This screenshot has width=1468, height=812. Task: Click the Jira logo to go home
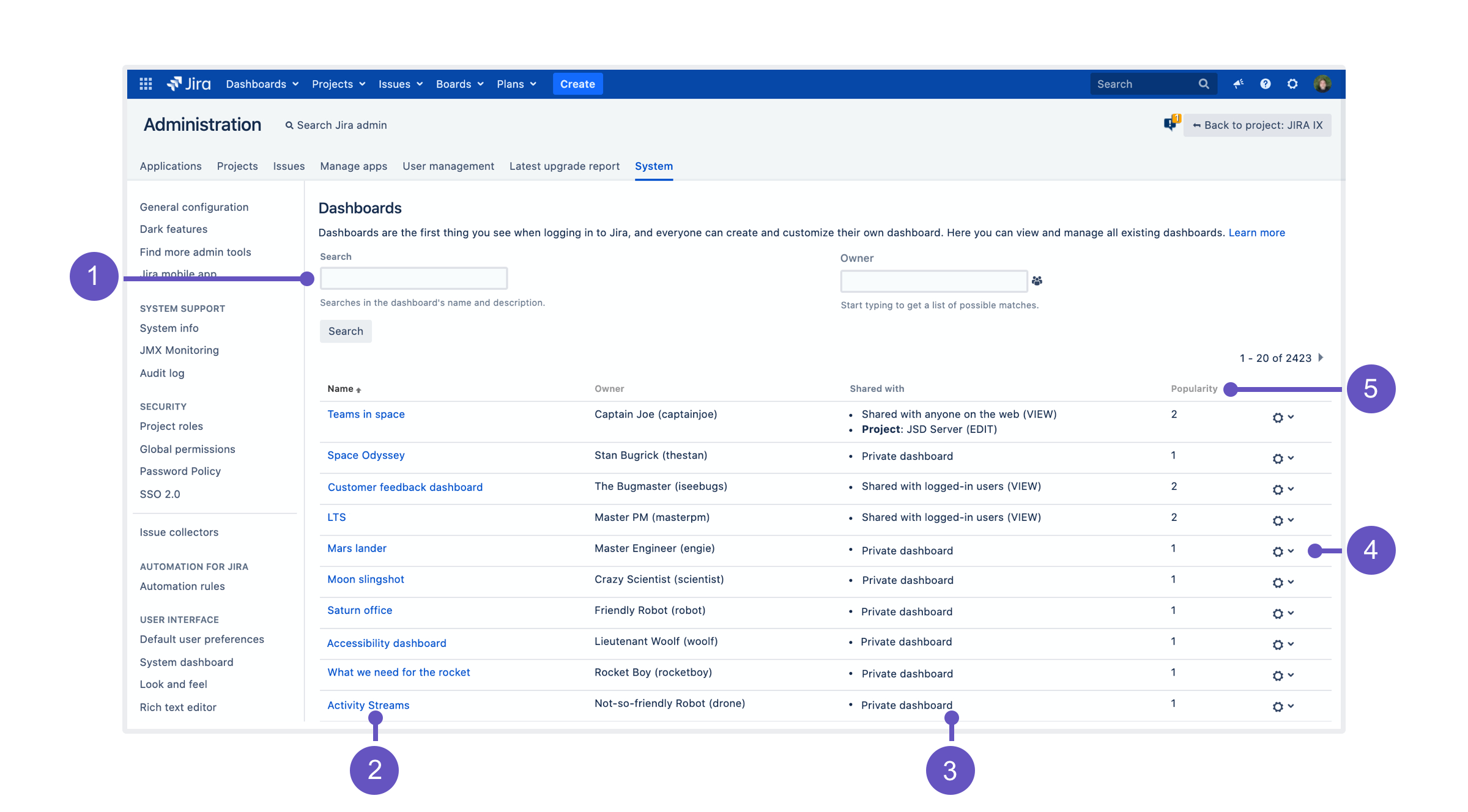[x=190, y=84]
